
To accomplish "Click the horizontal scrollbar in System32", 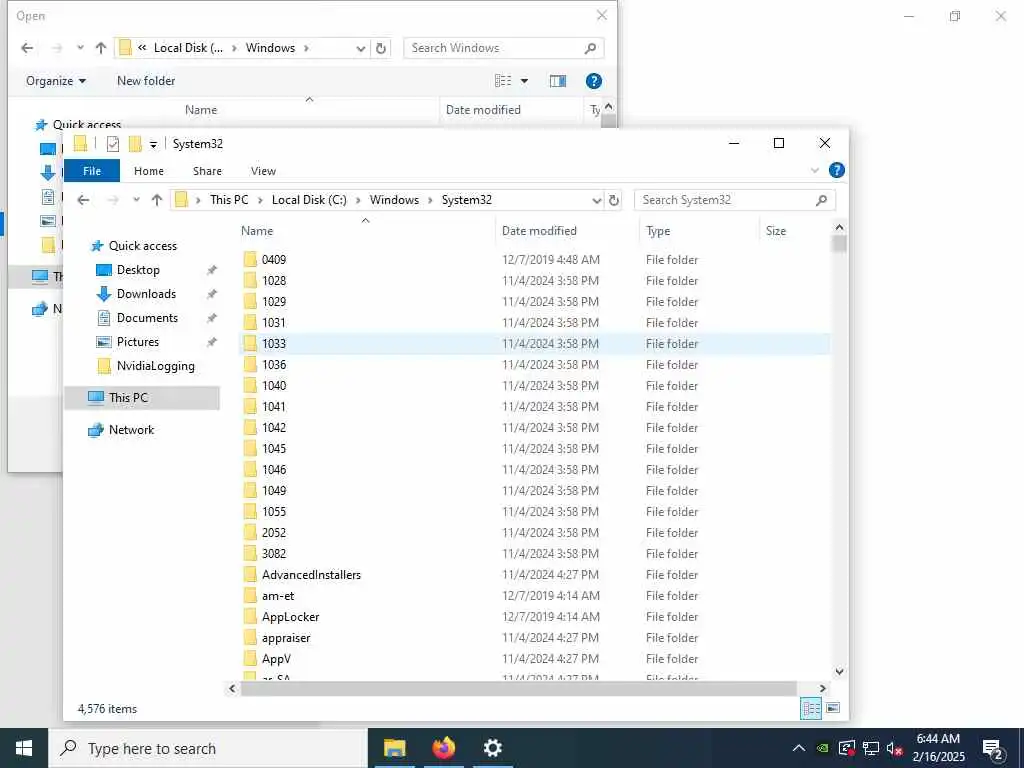I will click(x=519, y=688).
